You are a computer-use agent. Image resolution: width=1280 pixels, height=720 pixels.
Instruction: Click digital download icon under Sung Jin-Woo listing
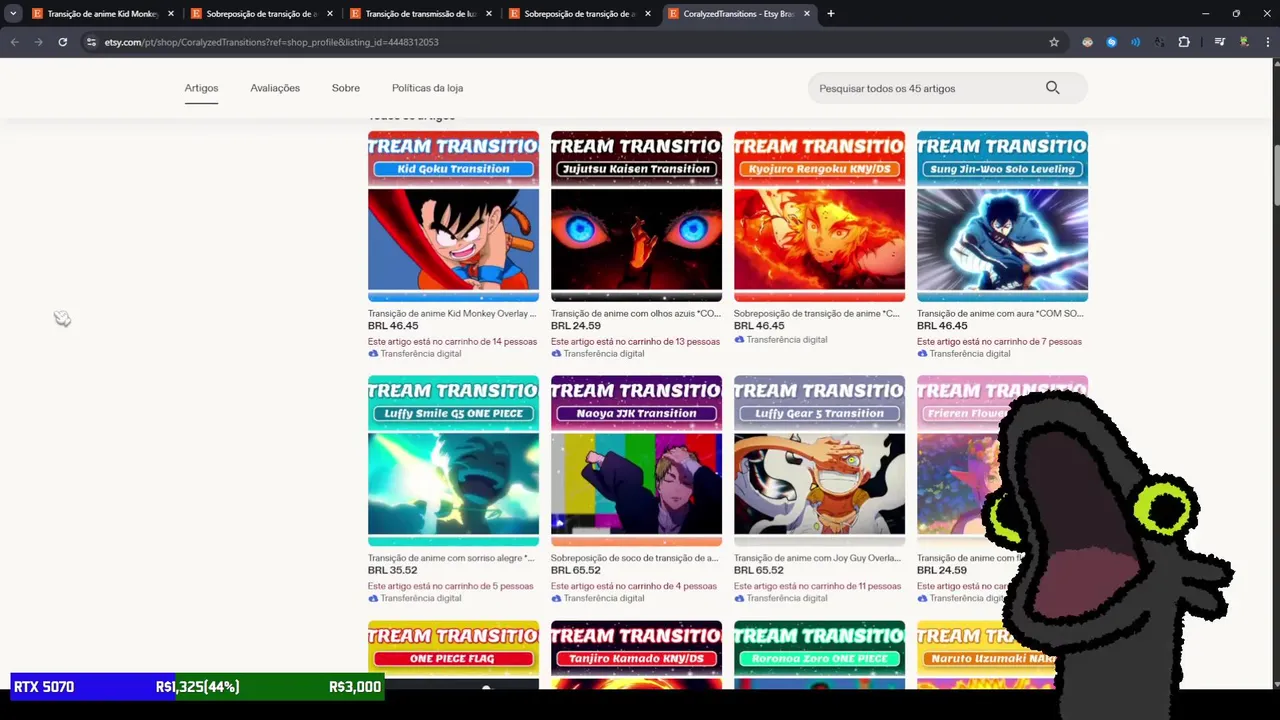click(922, 354)
